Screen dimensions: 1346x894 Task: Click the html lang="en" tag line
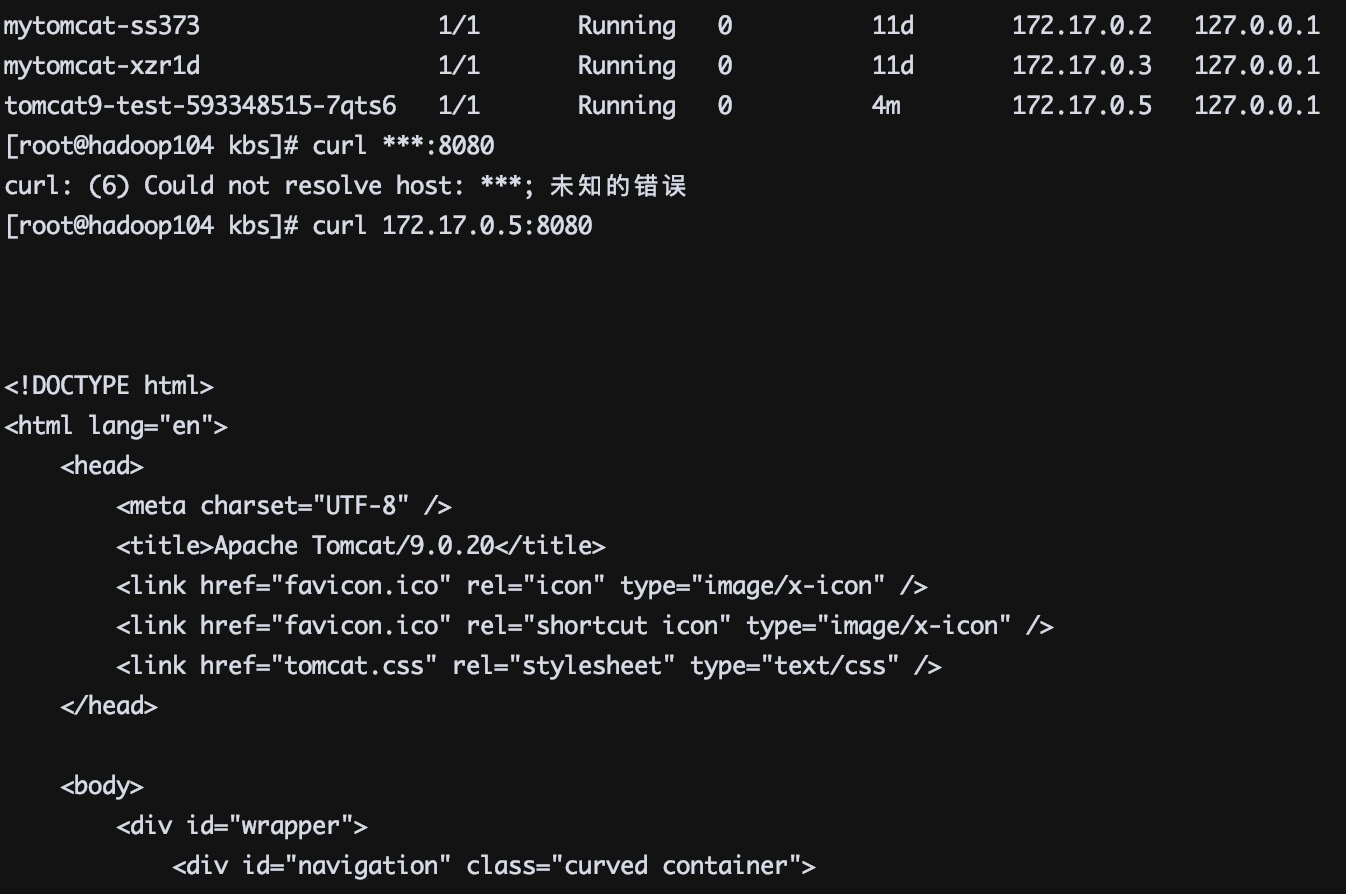[x=116, y=425]
